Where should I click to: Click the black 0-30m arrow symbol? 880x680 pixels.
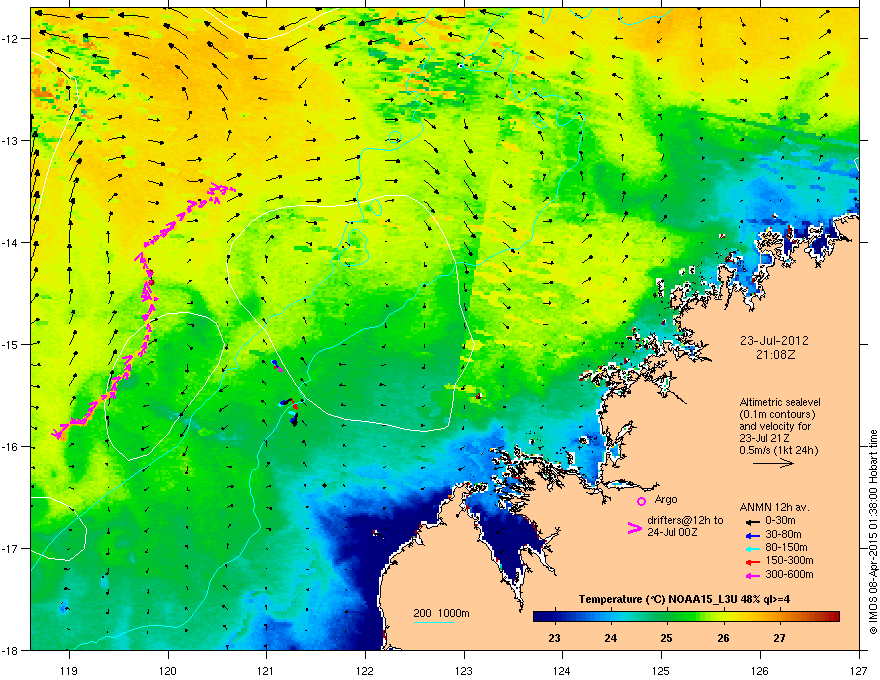coord(753,521)
